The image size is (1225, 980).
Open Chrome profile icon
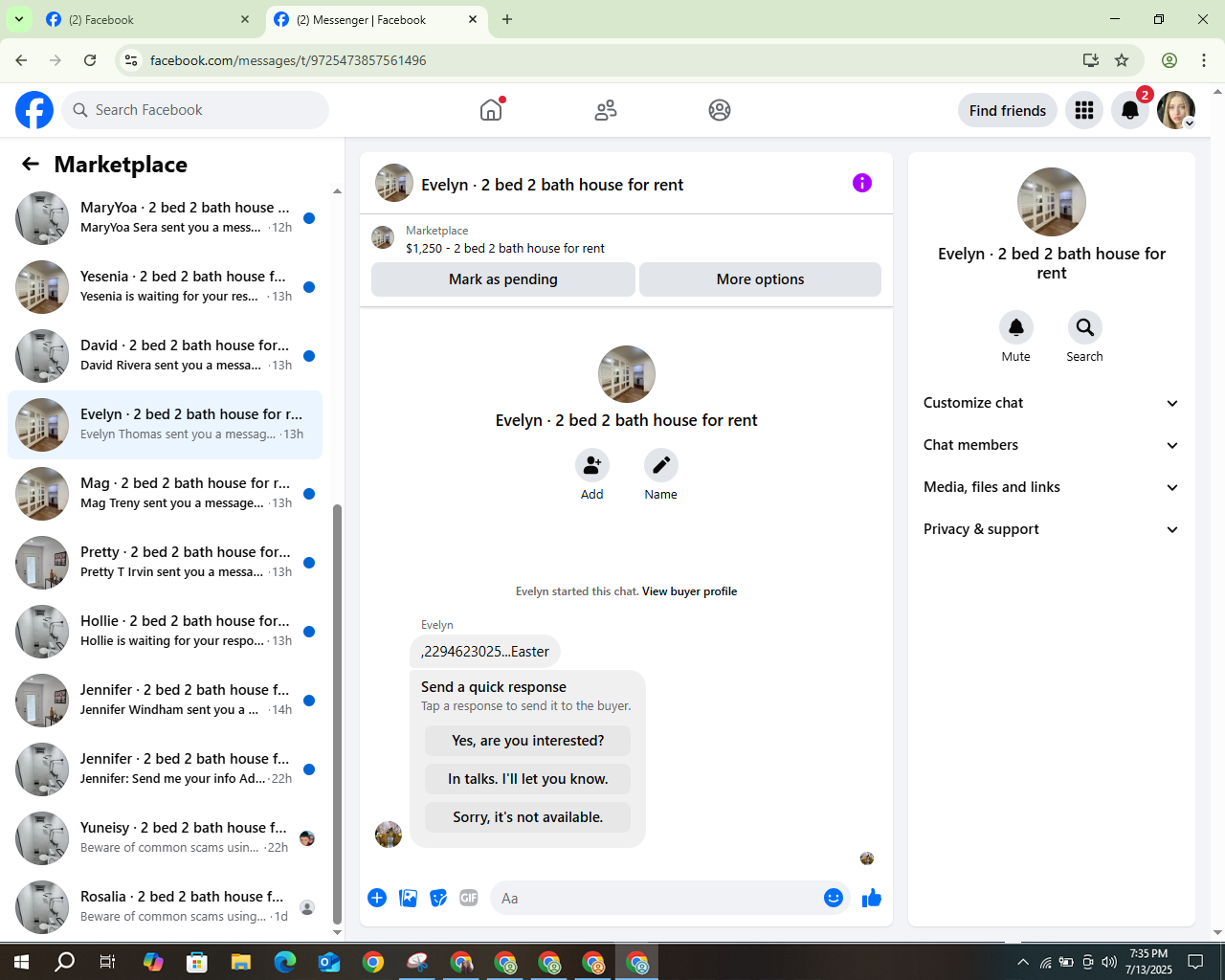click(1169, 60)
